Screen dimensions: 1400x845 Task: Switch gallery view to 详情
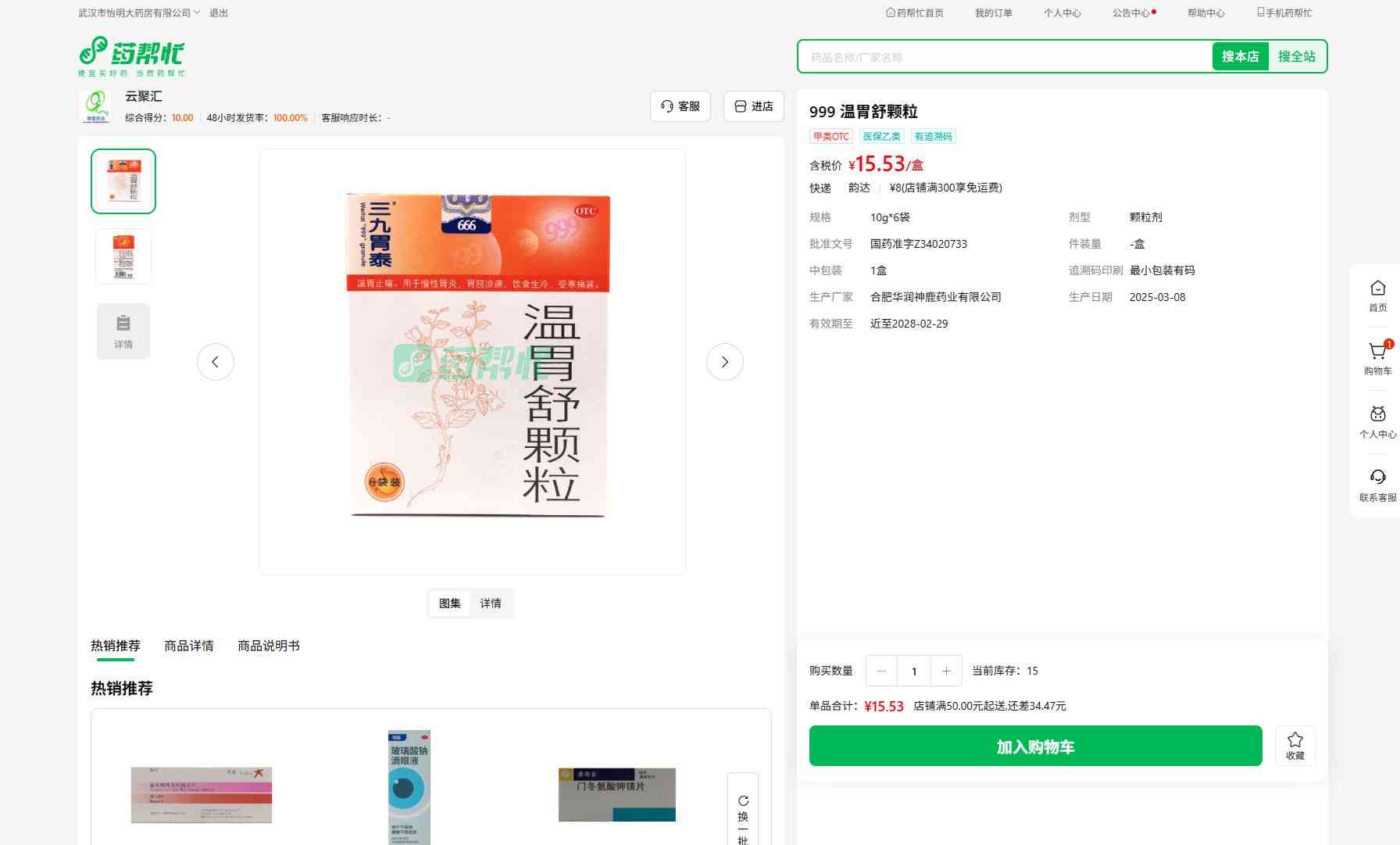[491, 603]
